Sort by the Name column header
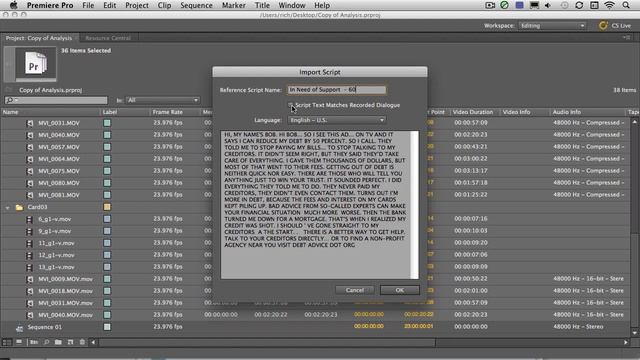This screenshot has height=360, width=640. tap(51, 112)
